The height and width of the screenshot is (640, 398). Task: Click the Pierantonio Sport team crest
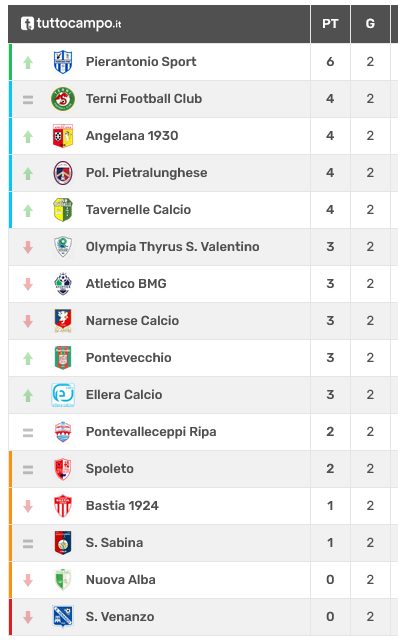(x=63, y=62)
